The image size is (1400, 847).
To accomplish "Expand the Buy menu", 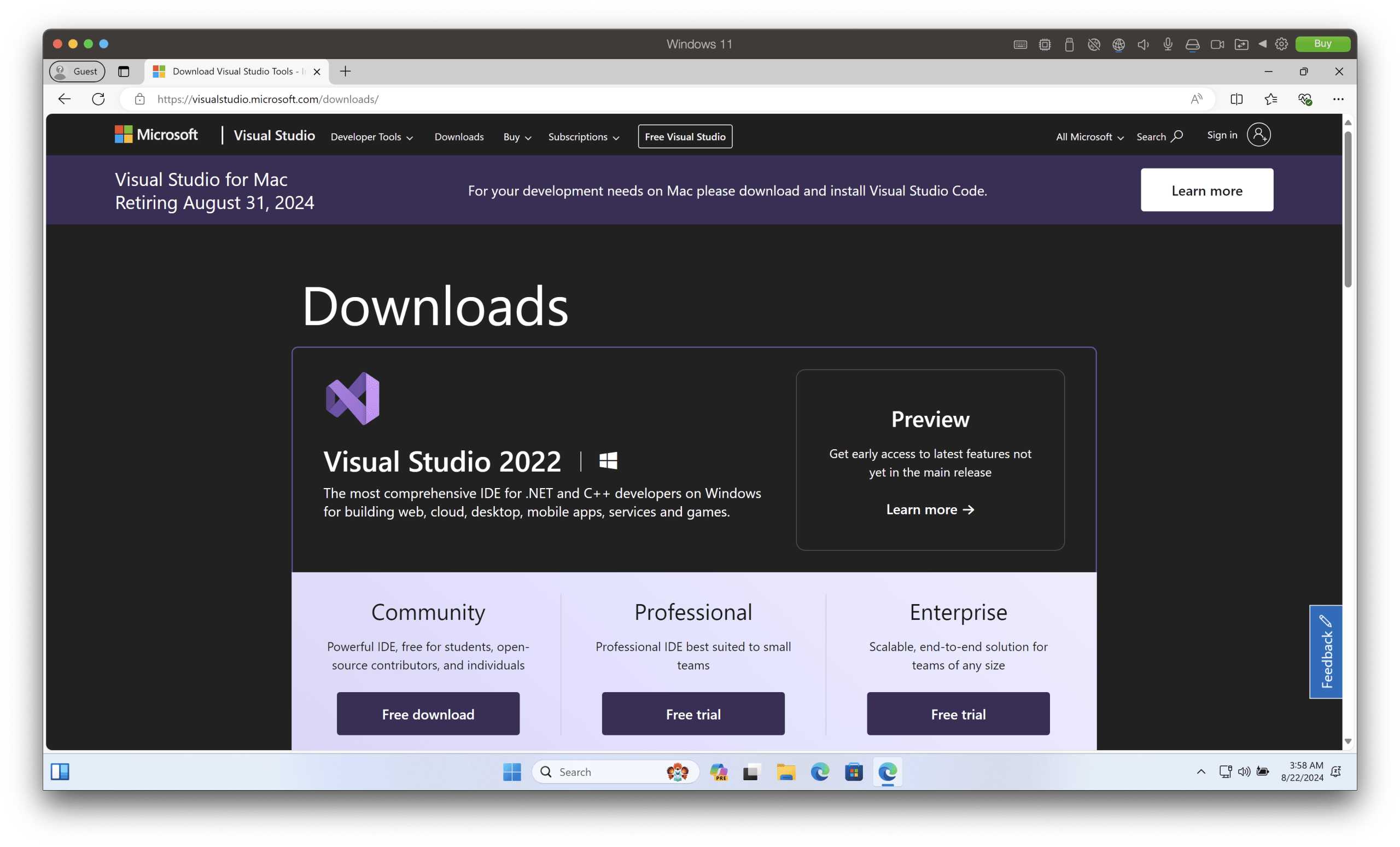I will (x=517, y=137).
